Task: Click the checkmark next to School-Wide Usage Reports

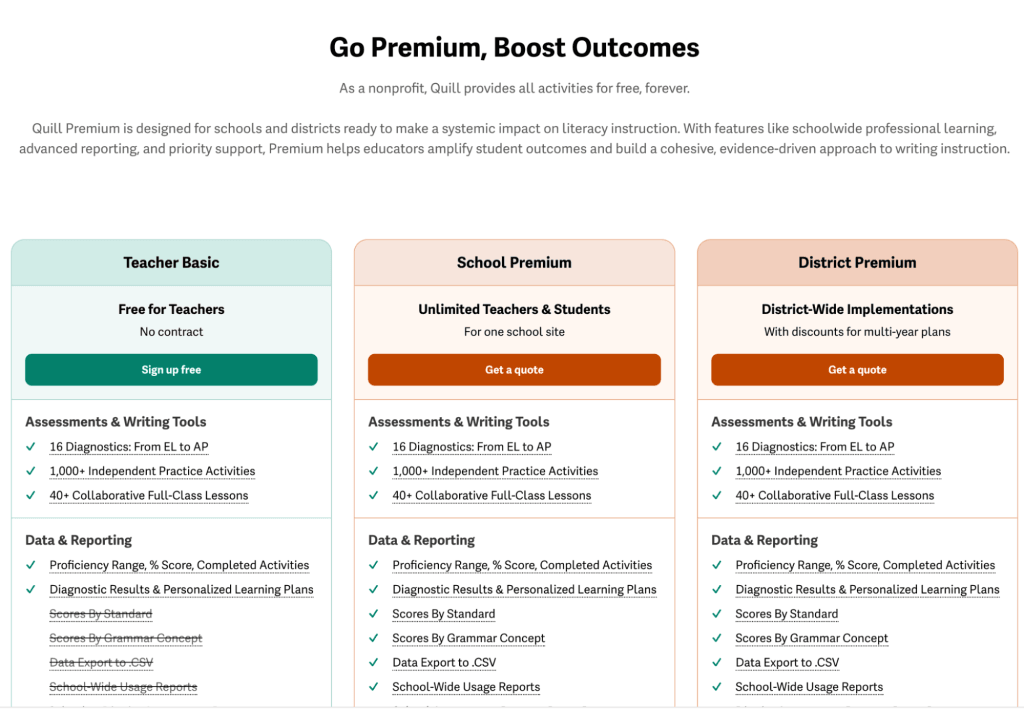Action: pos(374,687)
